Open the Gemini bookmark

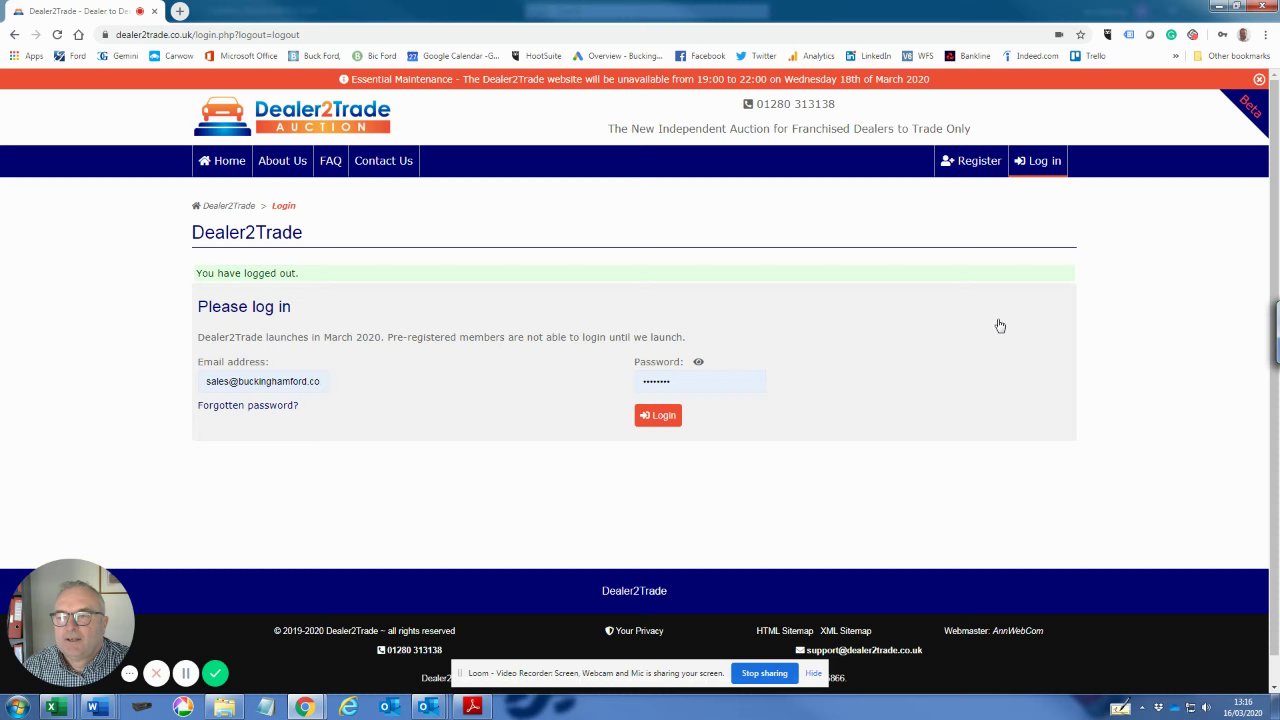[x=118, y=56]
